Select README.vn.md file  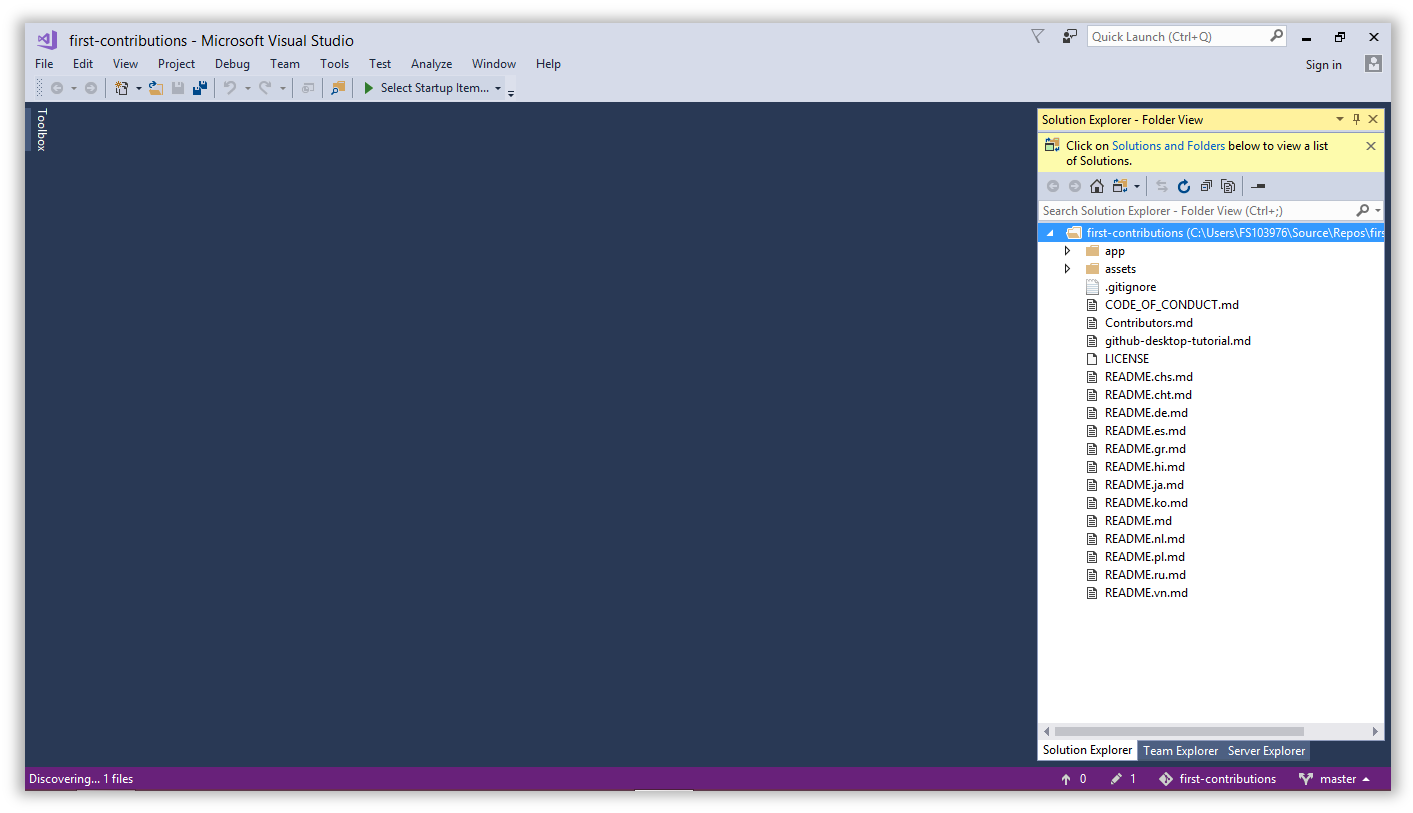click(1146, 593)
